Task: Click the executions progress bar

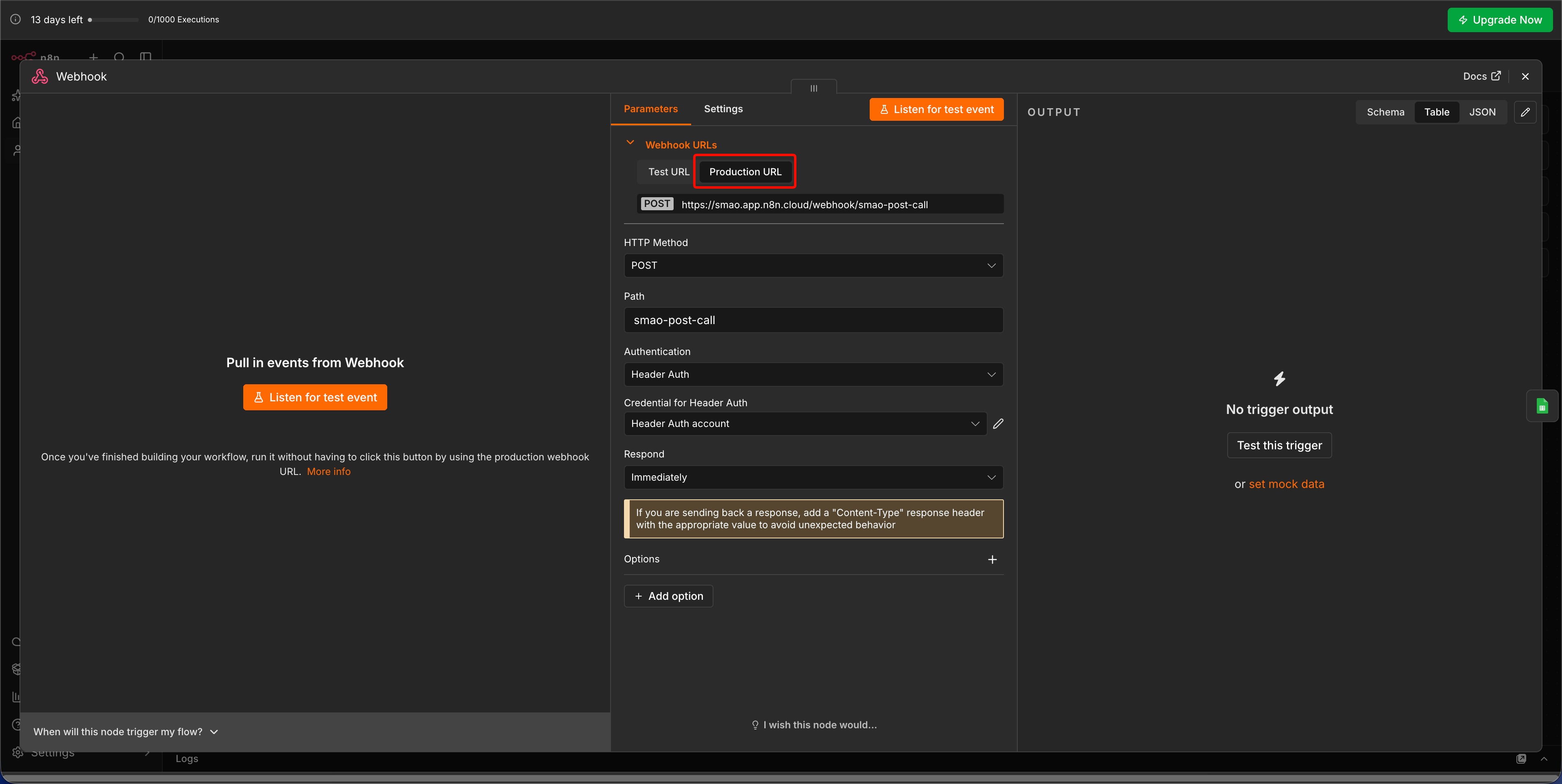Action: pos(113,20)
